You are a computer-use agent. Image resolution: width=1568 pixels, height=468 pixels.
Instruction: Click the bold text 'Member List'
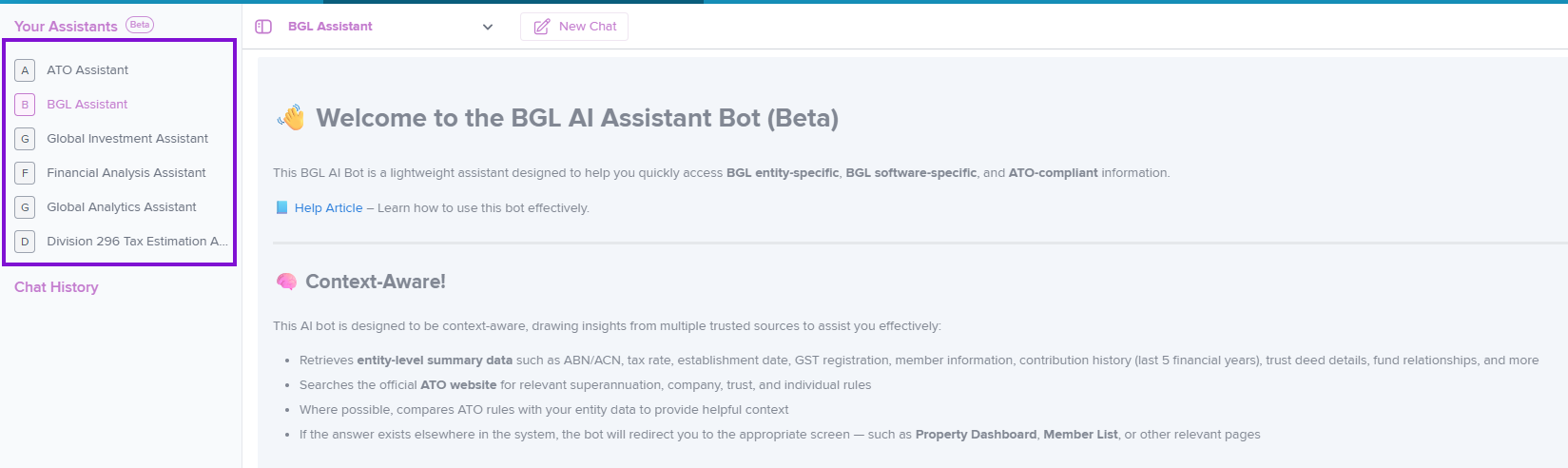pyautogui.click(x=1081, y=435)
